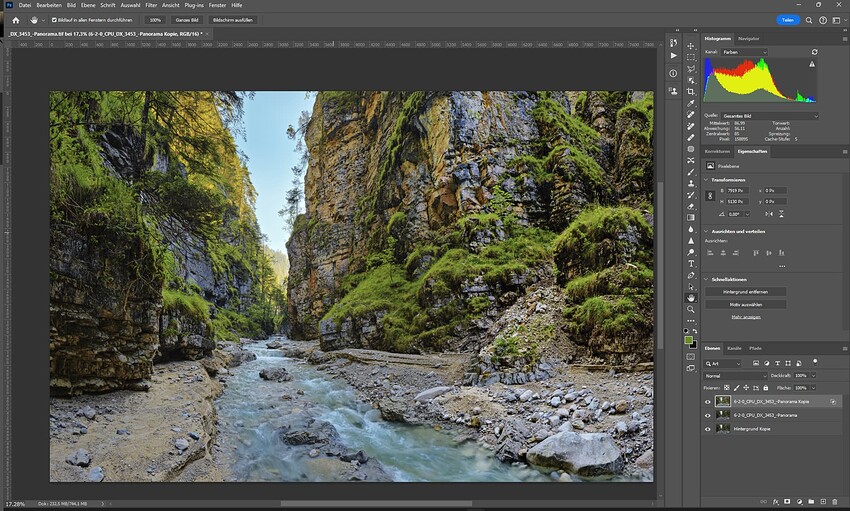
Task: Toggle 'Bildlauf in allen Fenstern durchführen' checkbox
Action: [x=54, y=20]
